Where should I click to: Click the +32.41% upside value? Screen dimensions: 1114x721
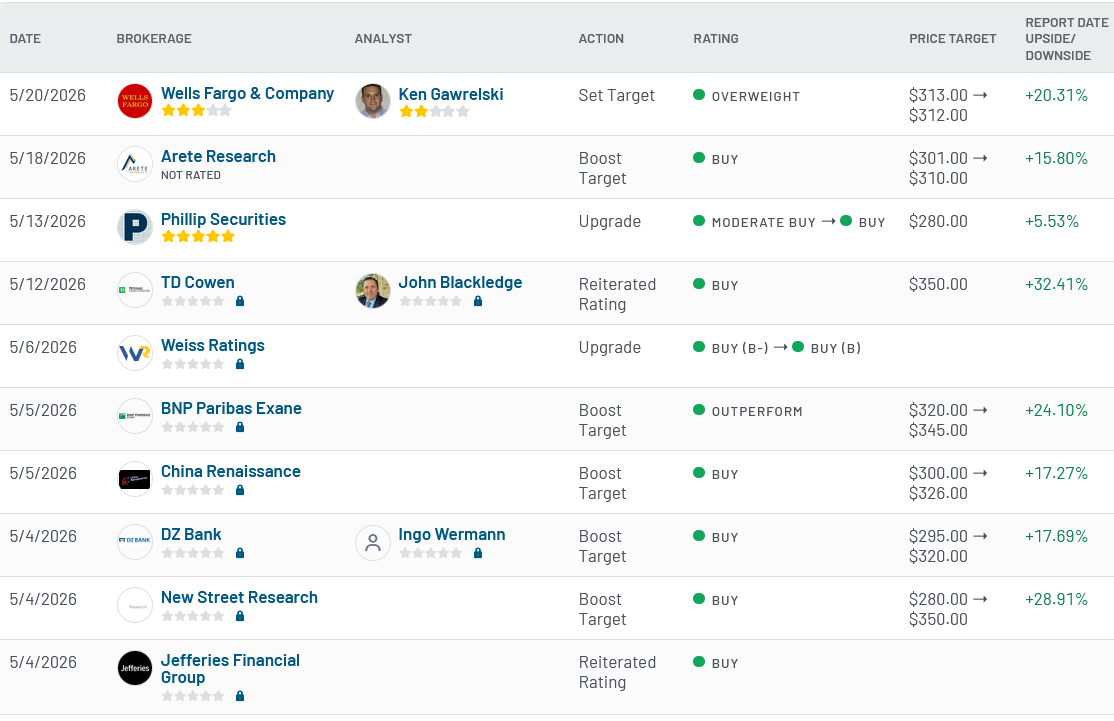click(x=1056, y=284)
